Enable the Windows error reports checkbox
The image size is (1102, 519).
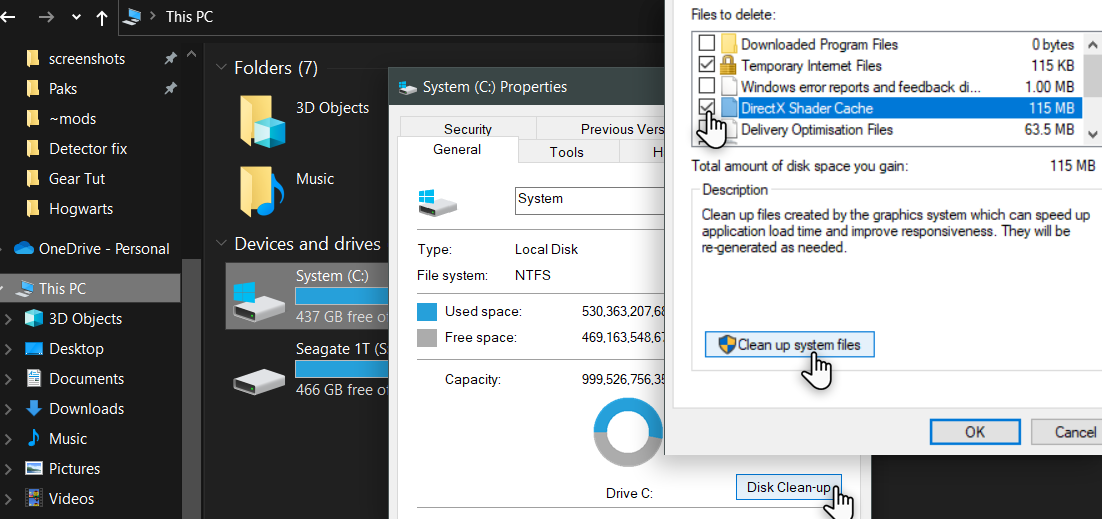coord(707,87)
